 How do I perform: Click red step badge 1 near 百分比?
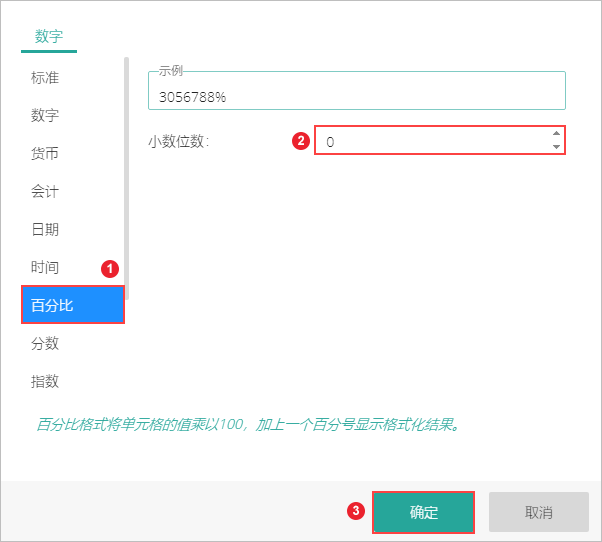[111, 268]
